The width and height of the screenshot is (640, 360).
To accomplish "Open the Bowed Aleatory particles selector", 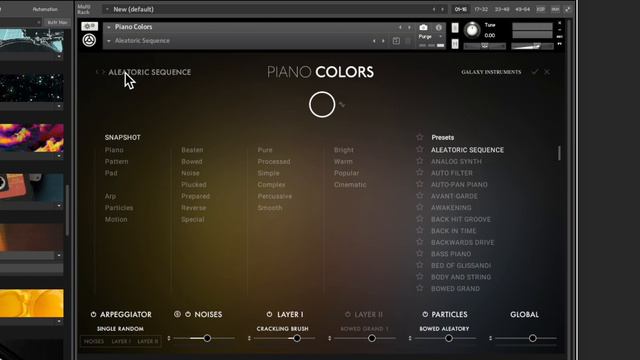I will point(444,329).
